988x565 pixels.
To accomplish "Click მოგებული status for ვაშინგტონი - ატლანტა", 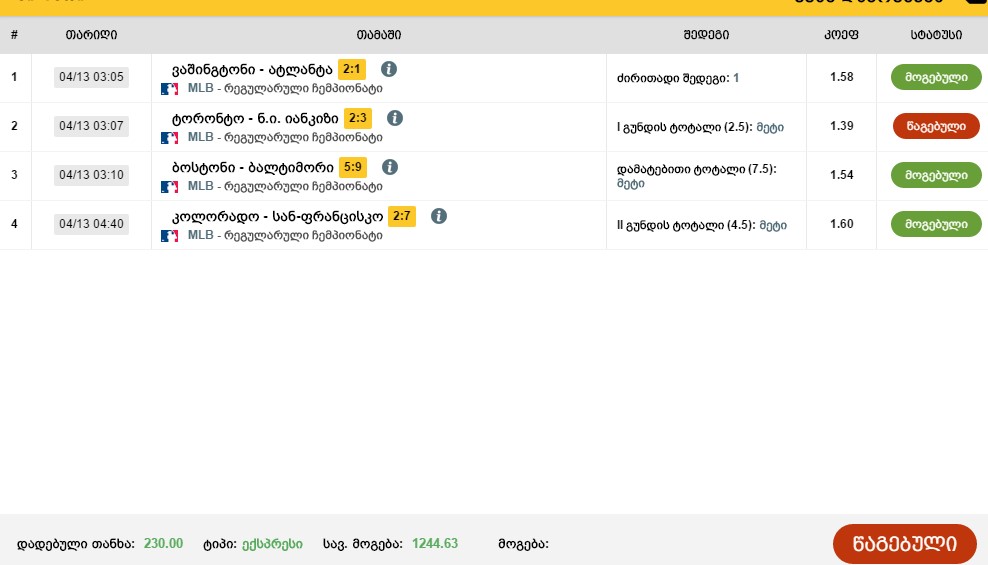I will (x=936, y=77).
